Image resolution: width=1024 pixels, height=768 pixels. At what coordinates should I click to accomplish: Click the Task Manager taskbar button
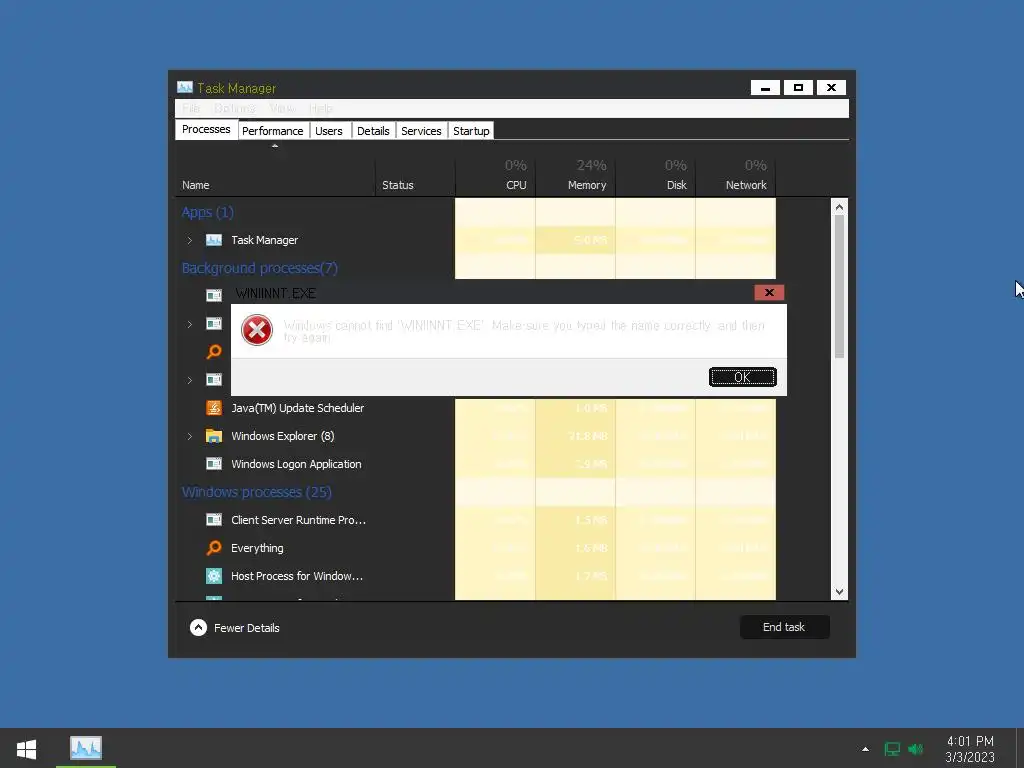pos(86,748)
